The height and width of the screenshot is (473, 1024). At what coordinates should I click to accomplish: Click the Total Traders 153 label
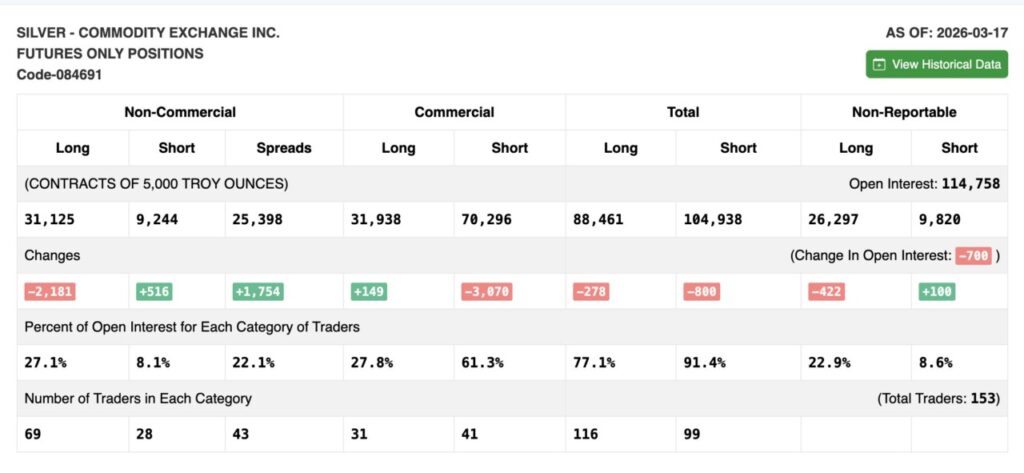tap(938, 398)
